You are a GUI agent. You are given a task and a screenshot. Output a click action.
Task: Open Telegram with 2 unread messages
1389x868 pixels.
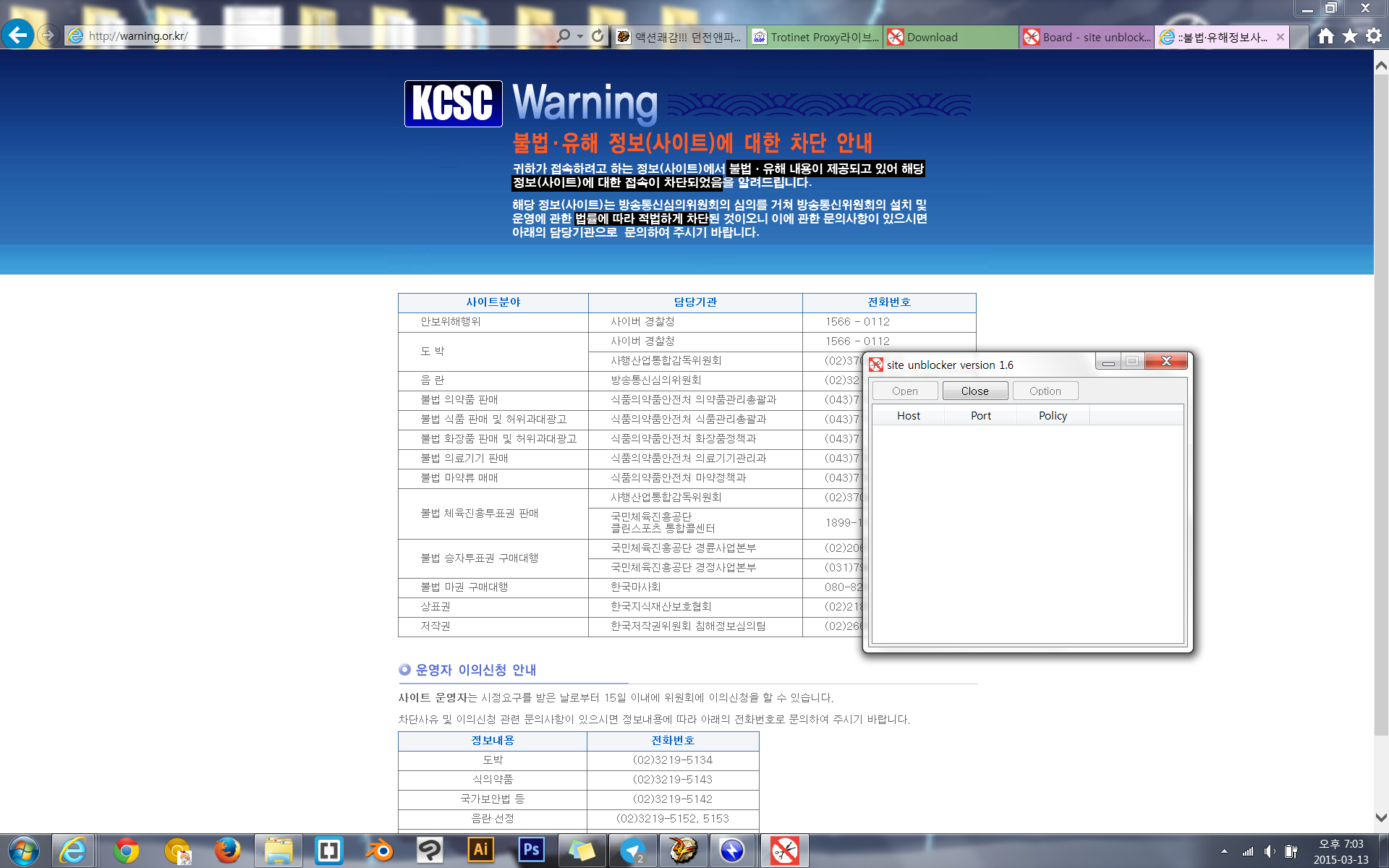click(x=633, y=851)
